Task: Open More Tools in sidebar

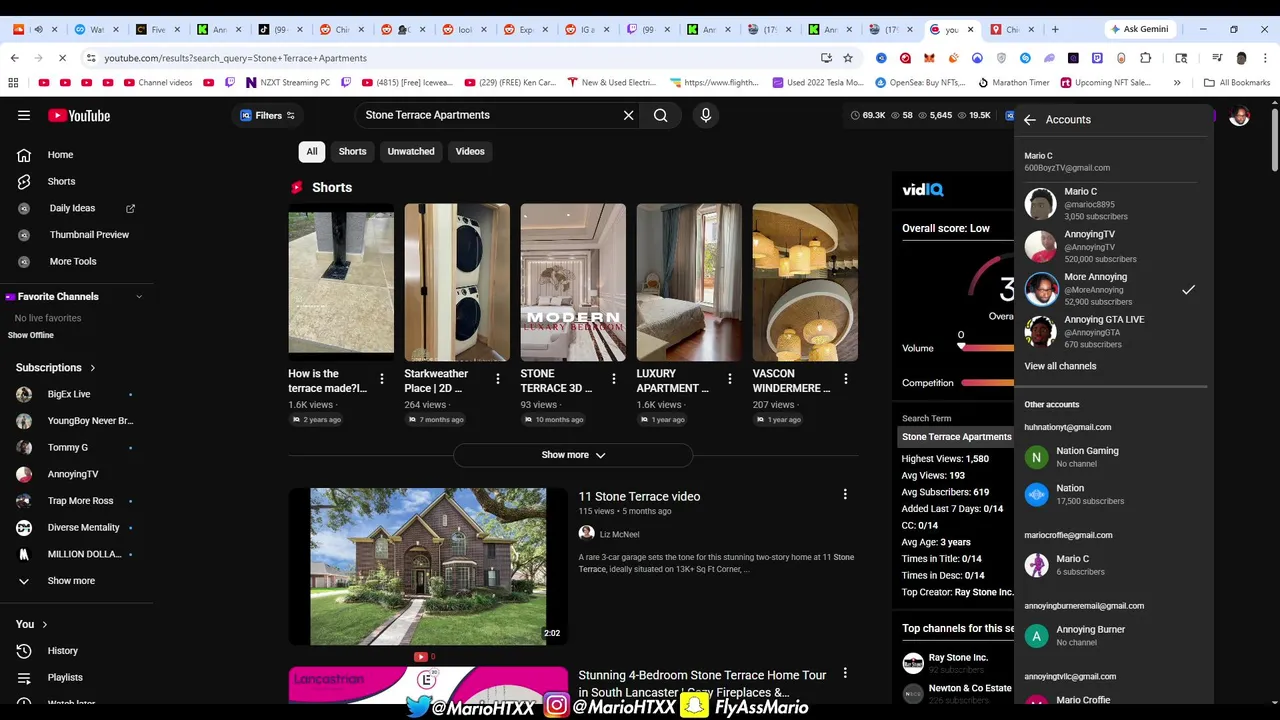Action: click(x=73, y=261)
